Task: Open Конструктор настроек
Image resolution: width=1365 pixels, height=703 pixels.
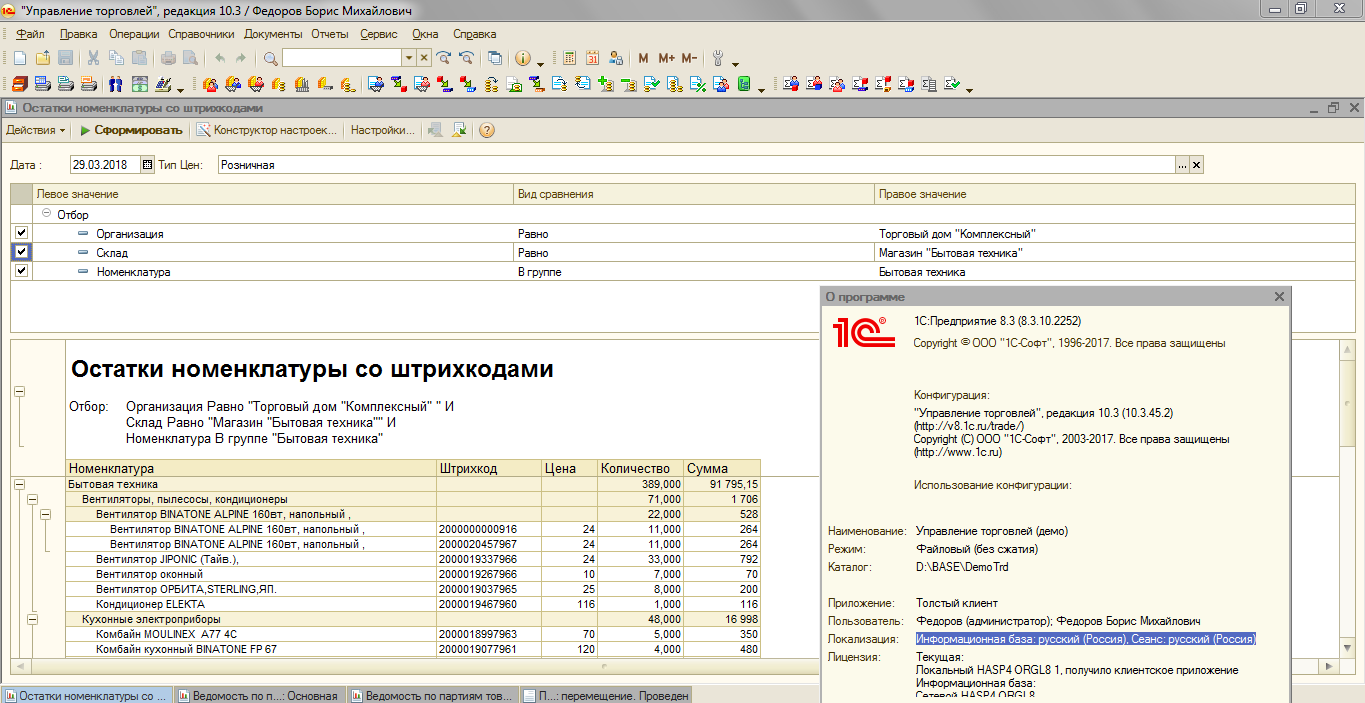Action: 268,130
